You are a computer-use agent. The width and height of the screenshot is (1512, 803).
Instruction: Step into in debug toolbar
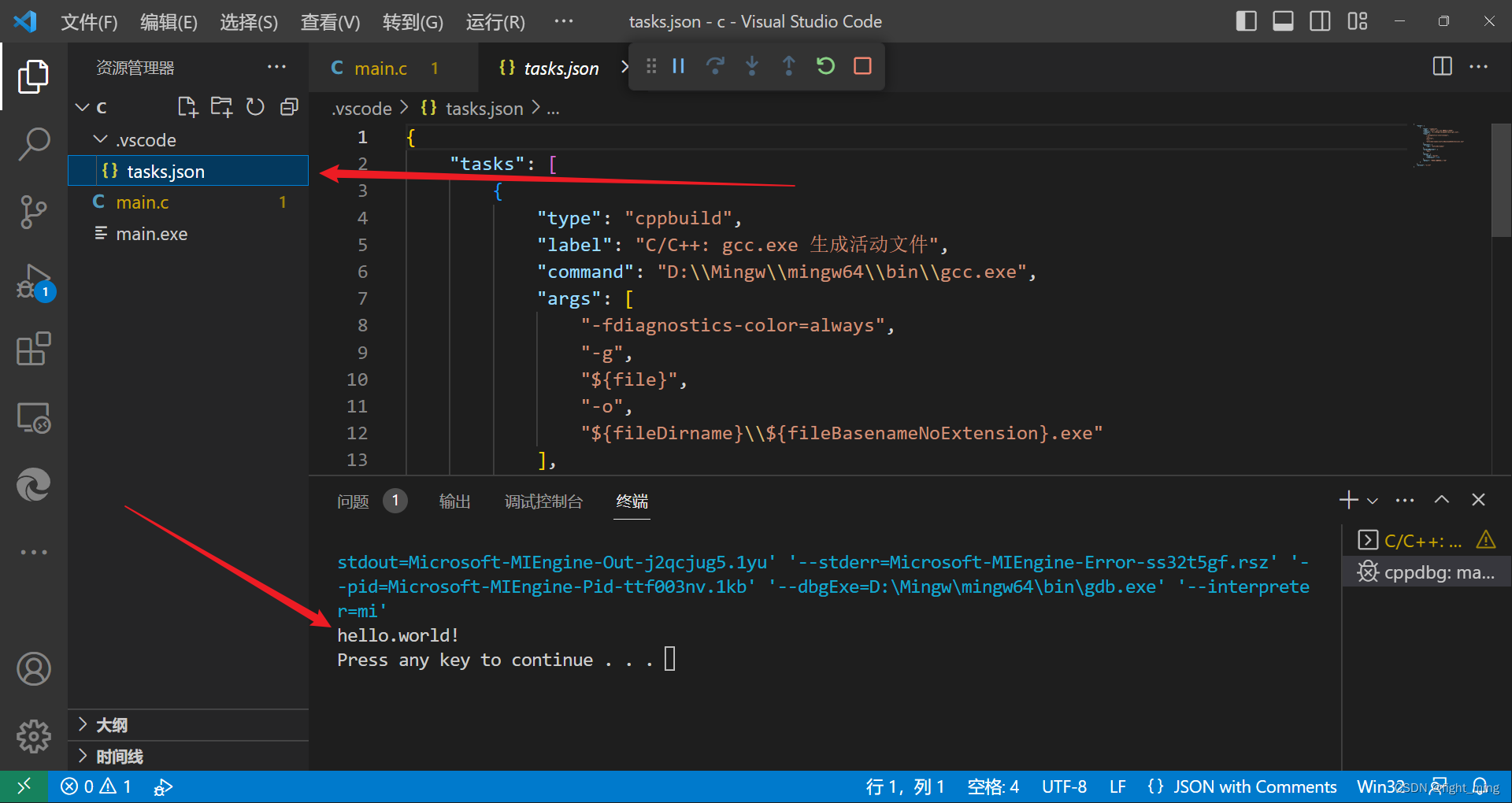(752, 66)
